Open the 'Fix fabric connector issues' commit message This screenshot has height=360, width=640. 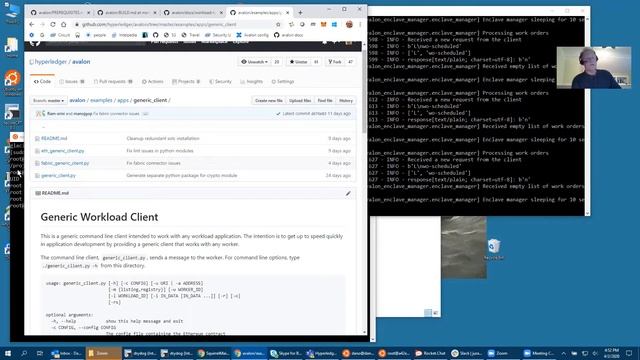pyautogui.click(x=153, y=163)
